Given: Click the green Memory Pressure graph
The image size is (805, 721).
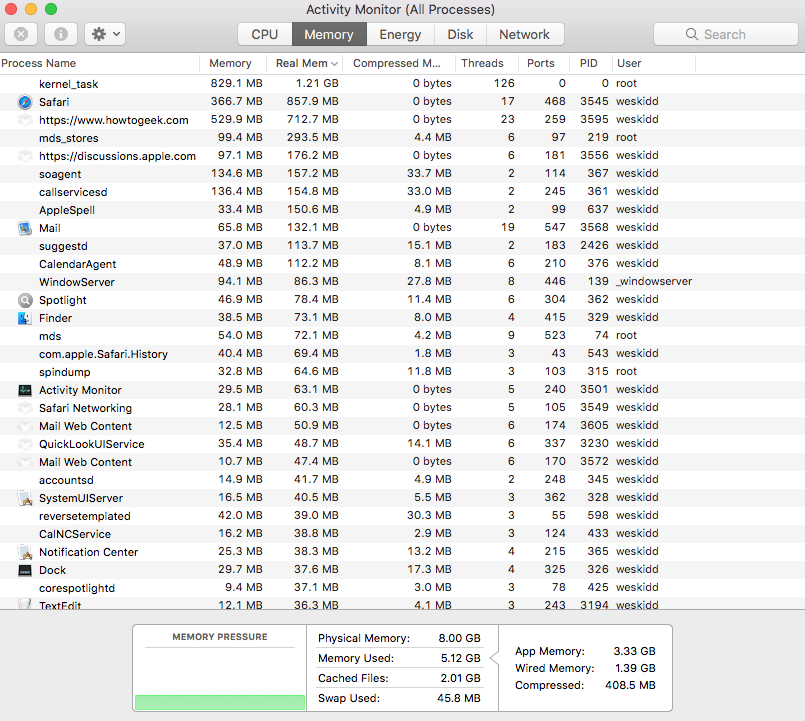Looking at the screenshot, I should (x=220, y=702).
